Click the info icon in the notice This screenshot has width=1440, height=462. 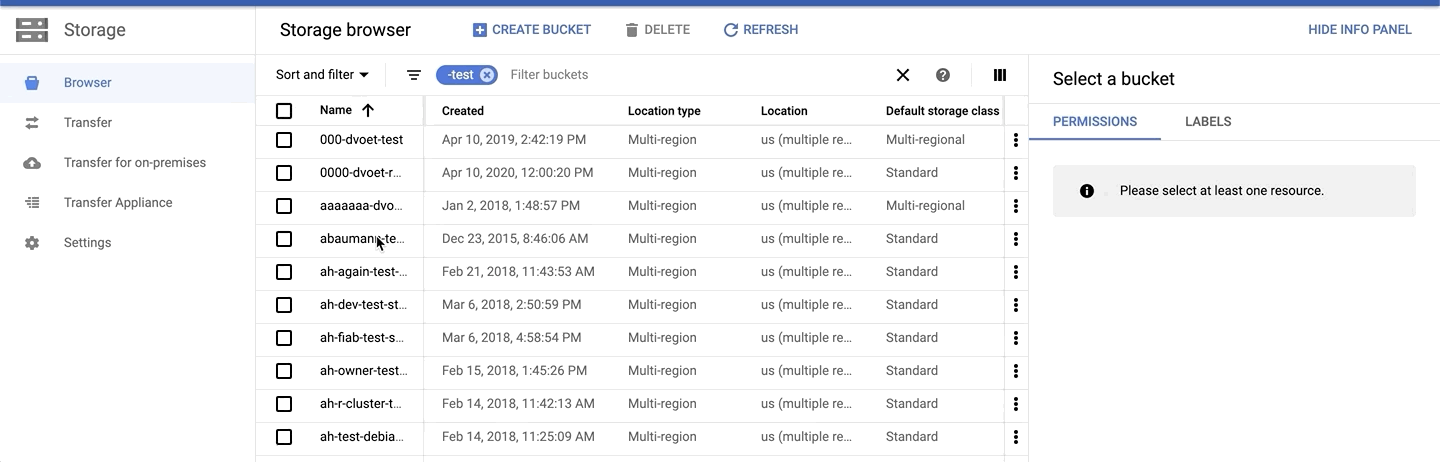[1087, 191]
